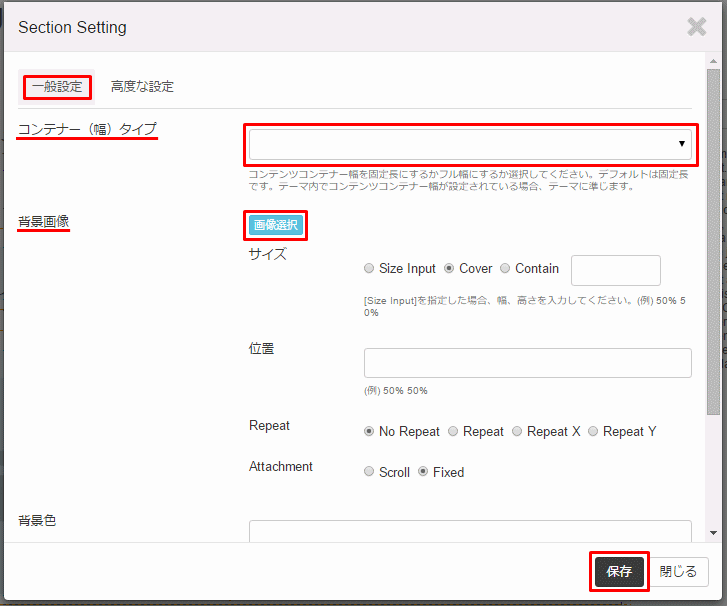Switch to the 一般設定 tab
The image size is (727, 606).
57,87
